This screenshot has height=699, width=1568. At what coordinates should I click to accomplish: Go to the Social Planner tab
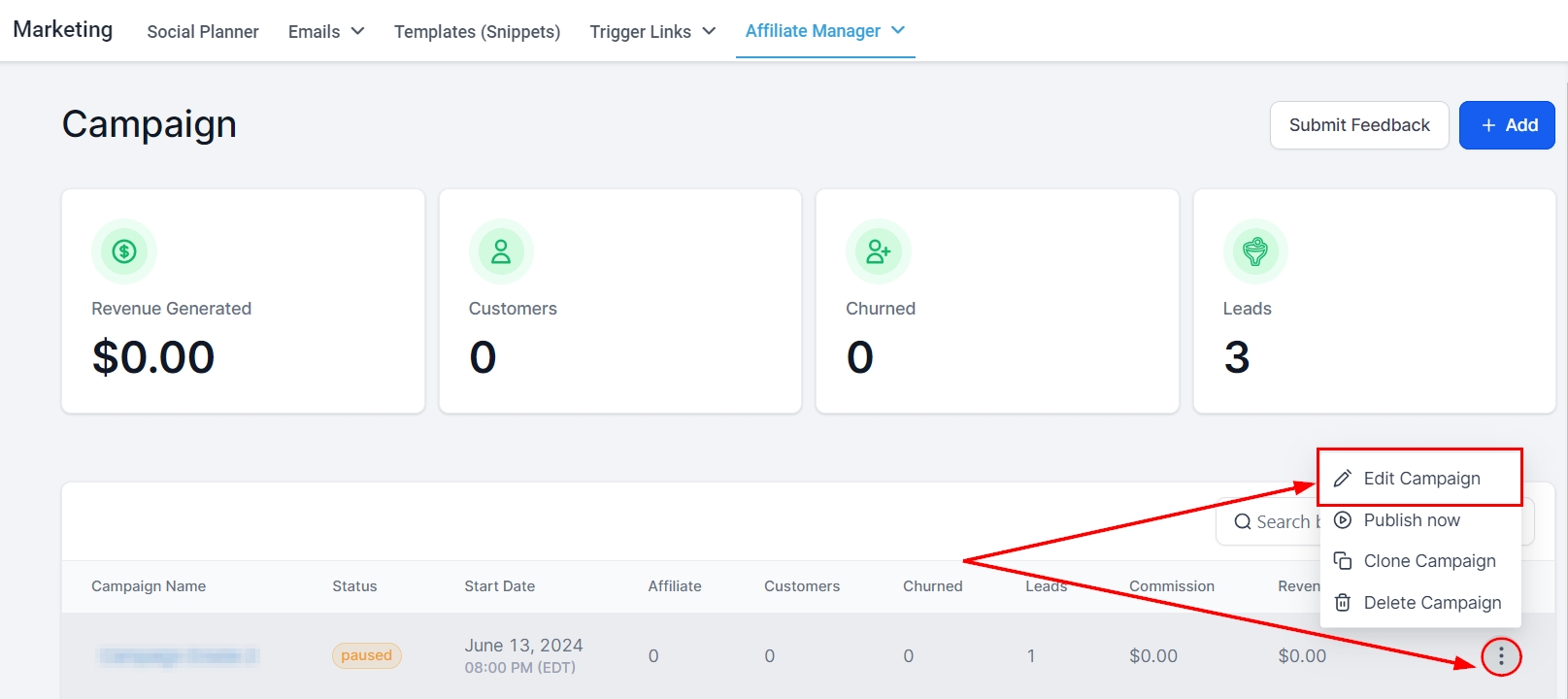point(203,31)
